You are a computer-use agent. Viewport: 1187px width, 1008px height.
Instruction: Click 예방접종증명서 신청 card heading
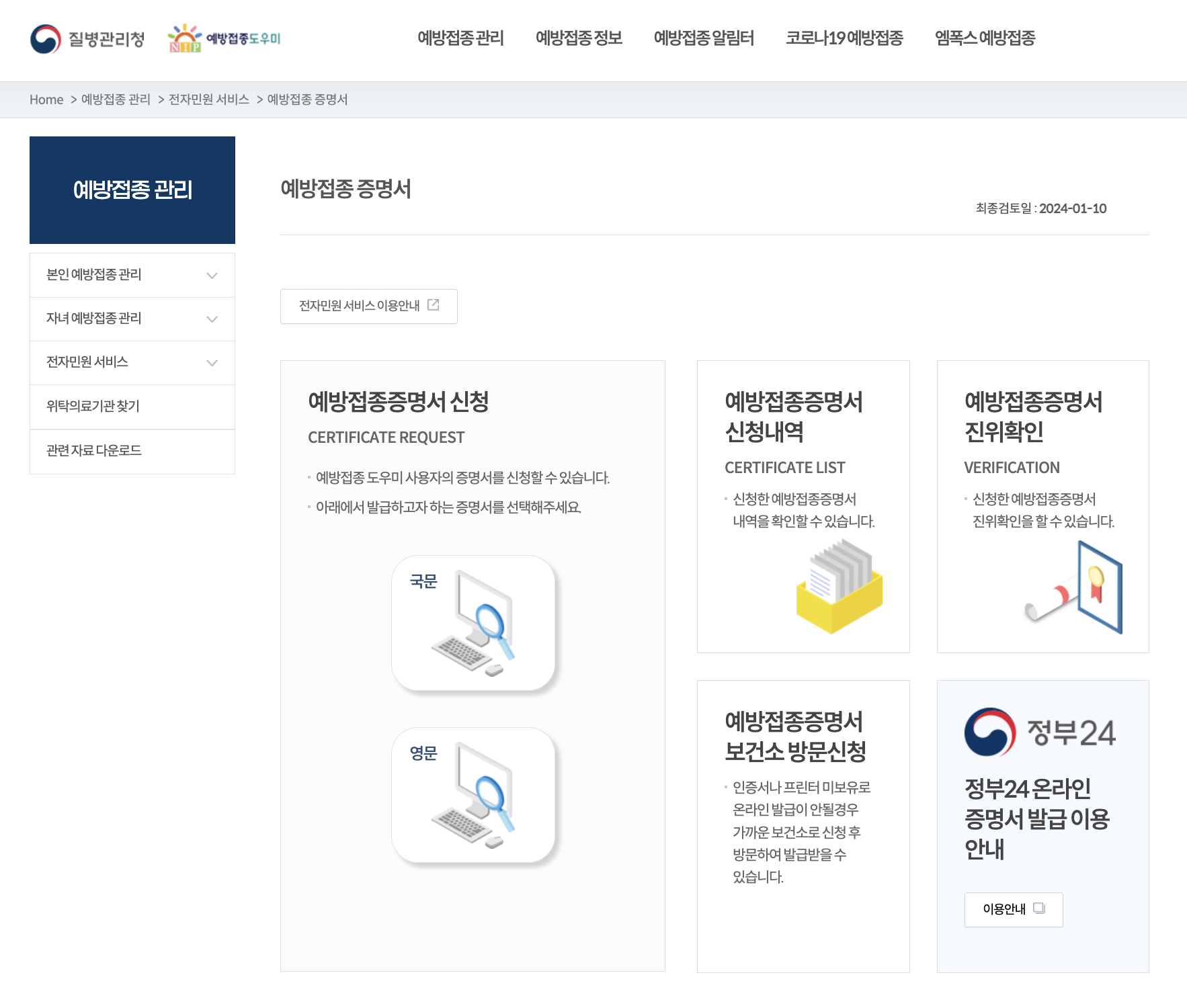pos(398,402)
